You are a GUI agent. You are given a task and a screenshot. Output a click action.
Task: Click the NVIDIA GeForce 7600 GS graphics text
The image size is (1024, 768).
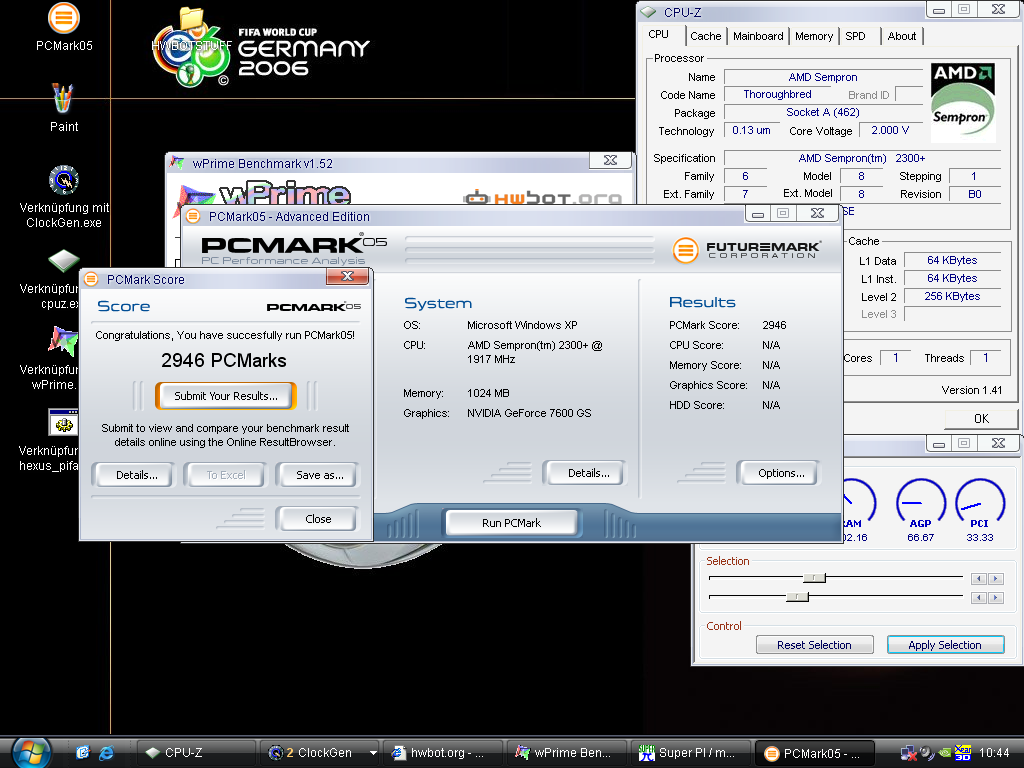point(529,413)
